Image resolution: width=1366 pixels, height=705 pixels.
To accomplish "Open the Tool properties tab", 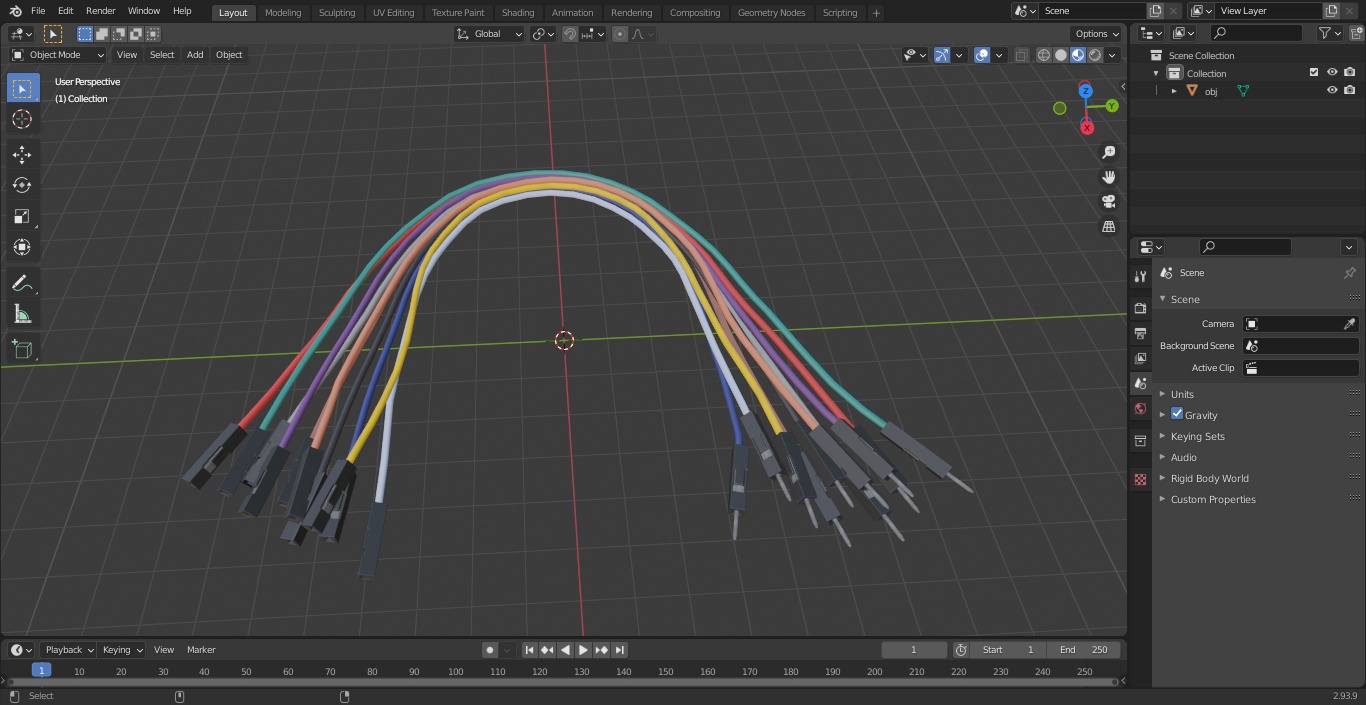I will (1140, 276).
